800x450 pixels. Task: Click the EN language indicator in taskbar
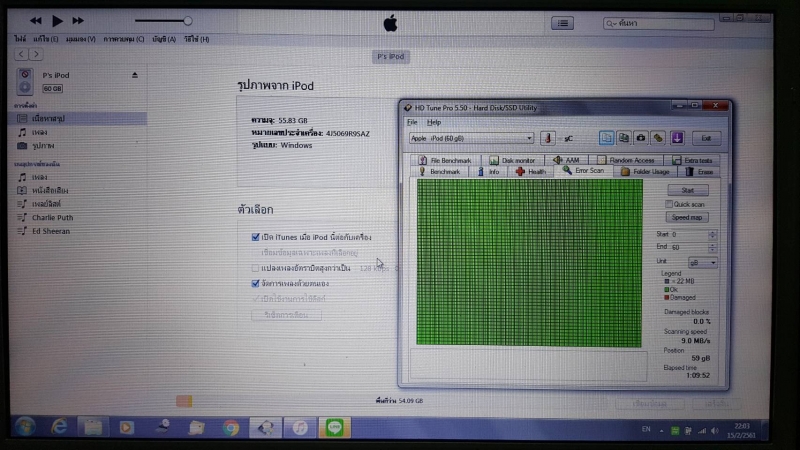(646, 430)
